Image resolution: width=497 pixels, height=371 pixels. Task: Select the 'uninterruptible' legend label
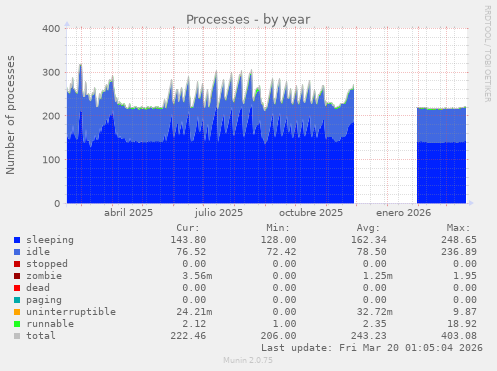tap(71, 312)
